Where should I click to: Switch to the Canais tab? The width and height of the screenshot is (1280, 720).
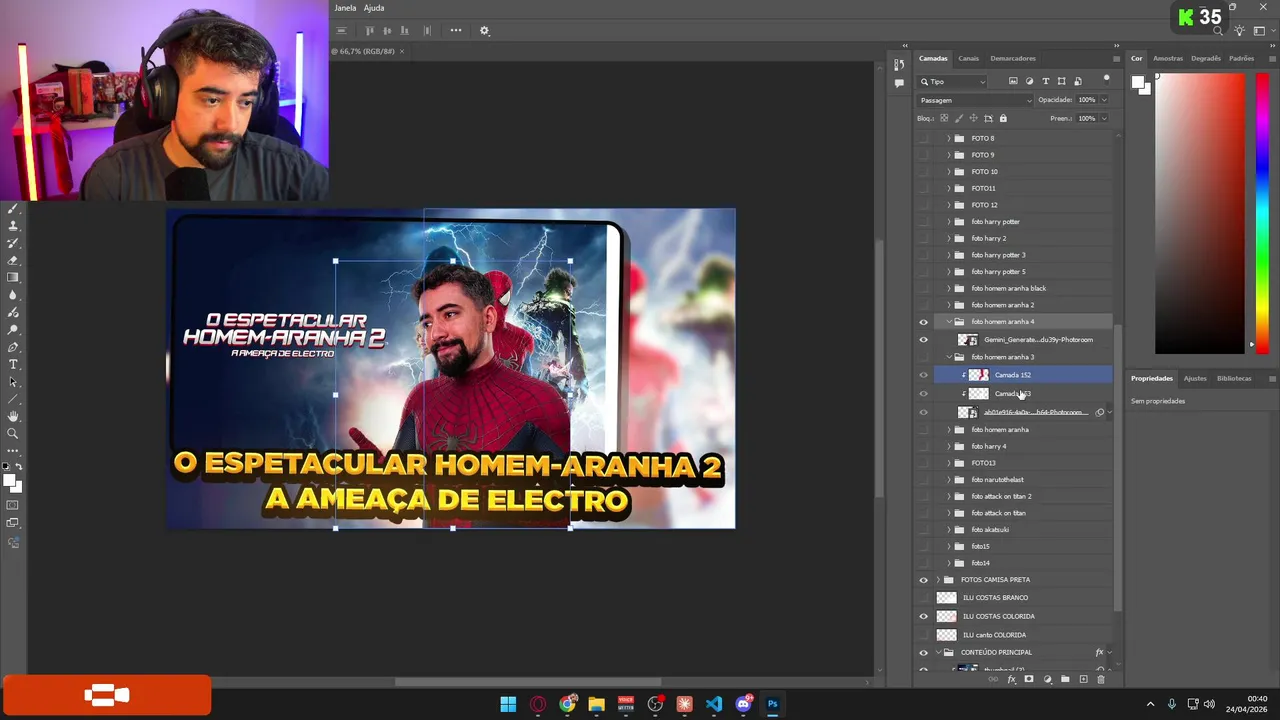(968, 58)
